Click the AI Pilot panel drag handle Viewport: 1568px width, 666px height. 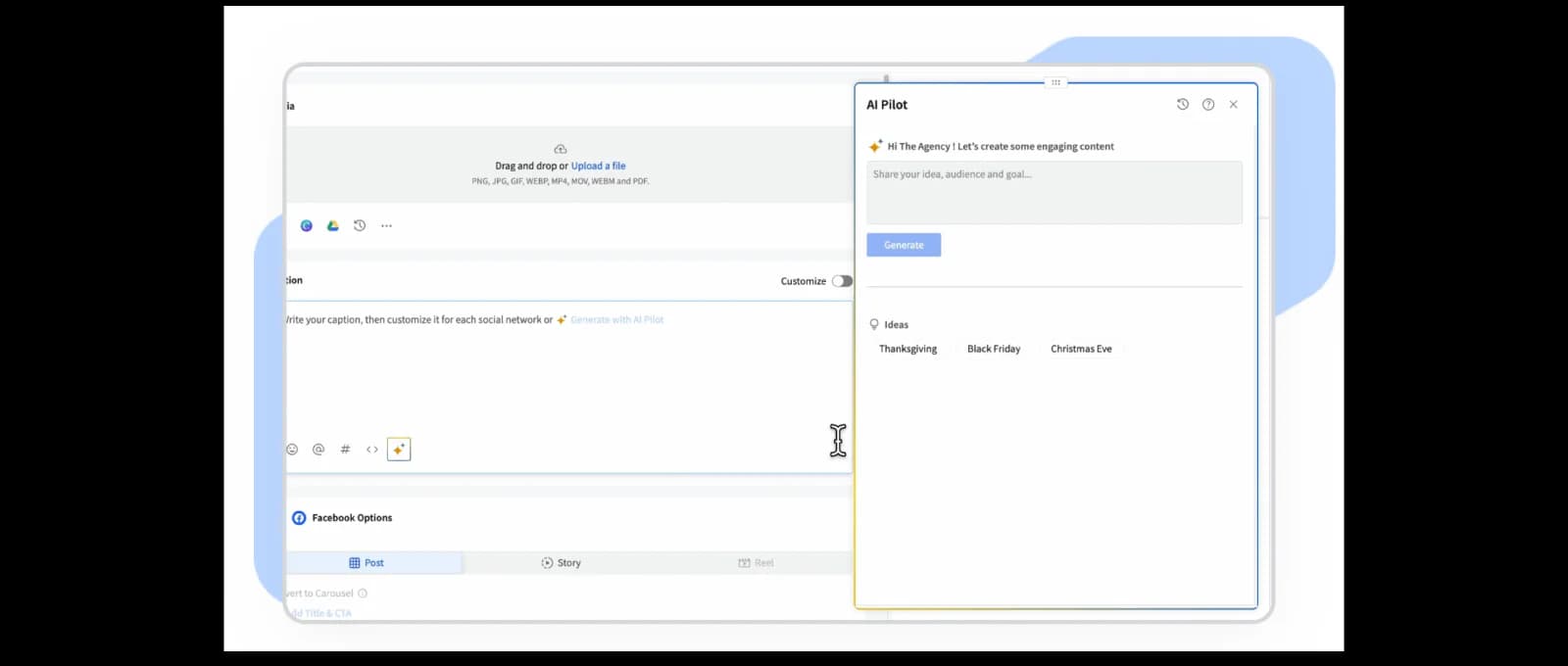1055,82
